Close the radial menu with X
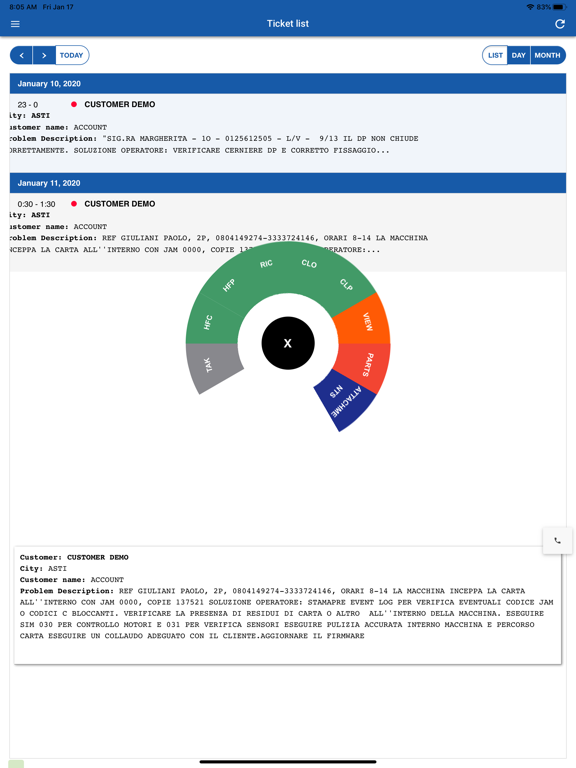This screenshot has width=576, height=768. 288,343
